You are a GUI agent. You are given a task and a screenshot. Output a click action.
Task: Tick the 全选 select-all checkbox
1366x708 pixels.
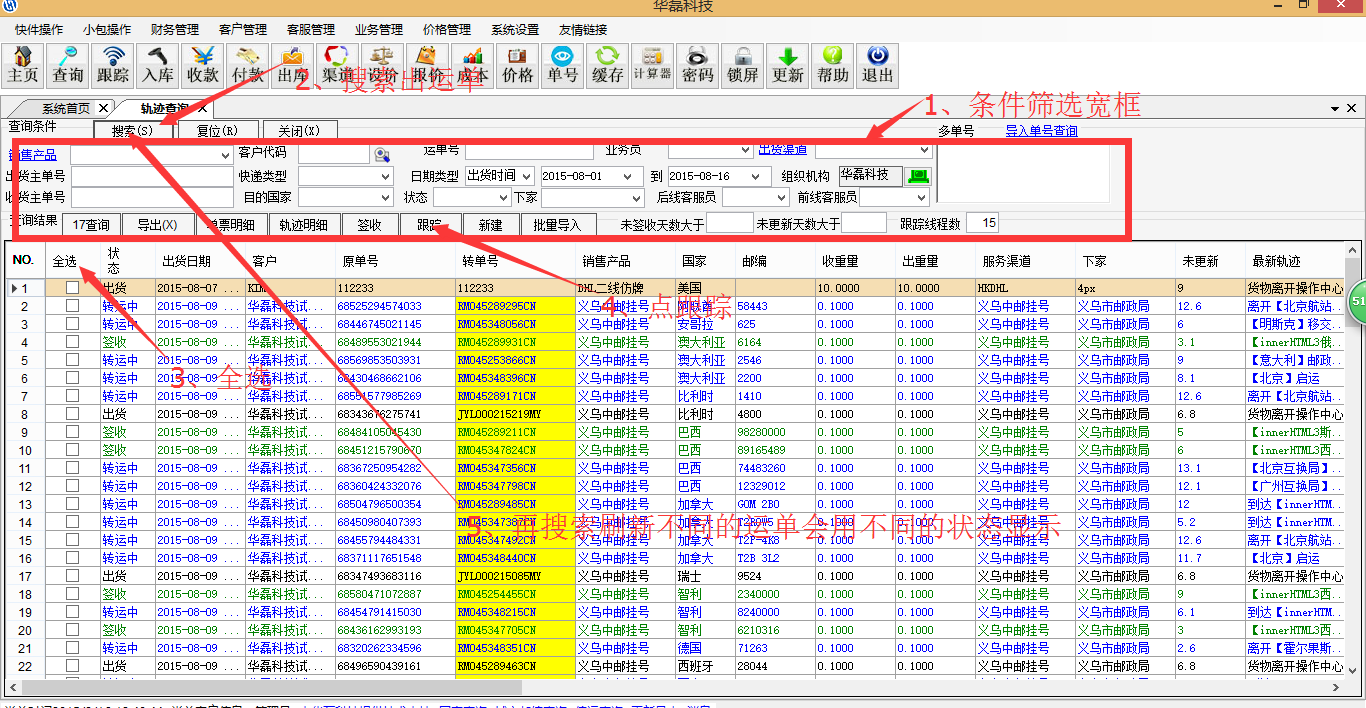(x=64, y=262)
